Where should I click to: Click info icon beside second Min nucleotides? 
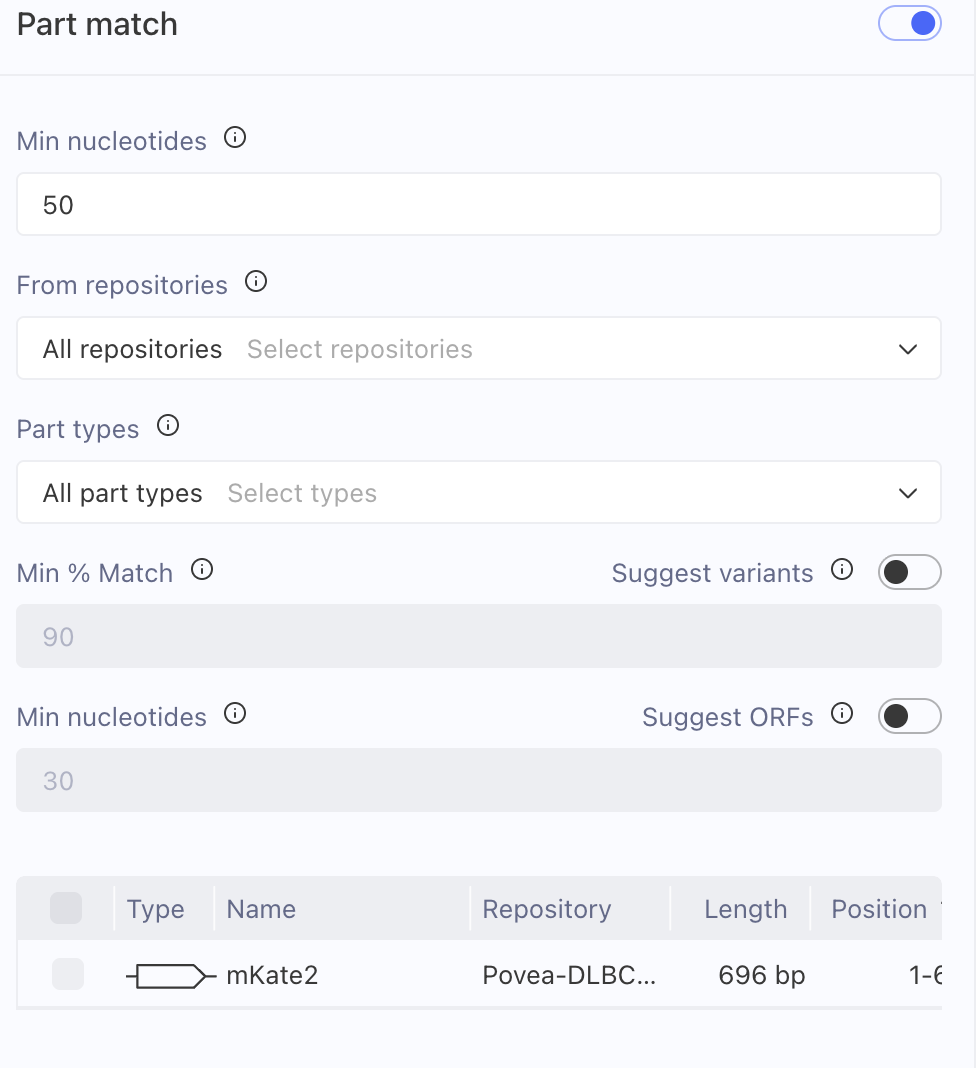click(x=235, y=714)
